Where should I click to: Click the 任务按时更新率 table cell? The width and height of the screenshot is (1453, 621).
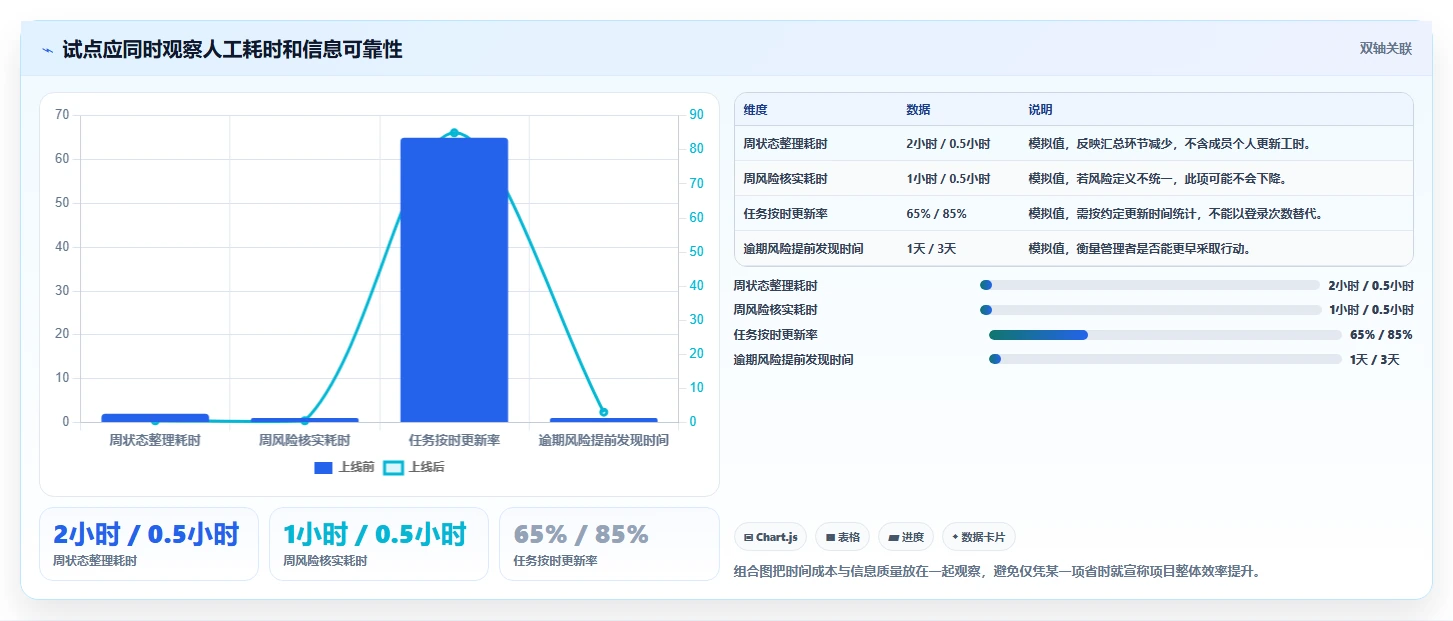pyautogui.click(x=785, y=213)
